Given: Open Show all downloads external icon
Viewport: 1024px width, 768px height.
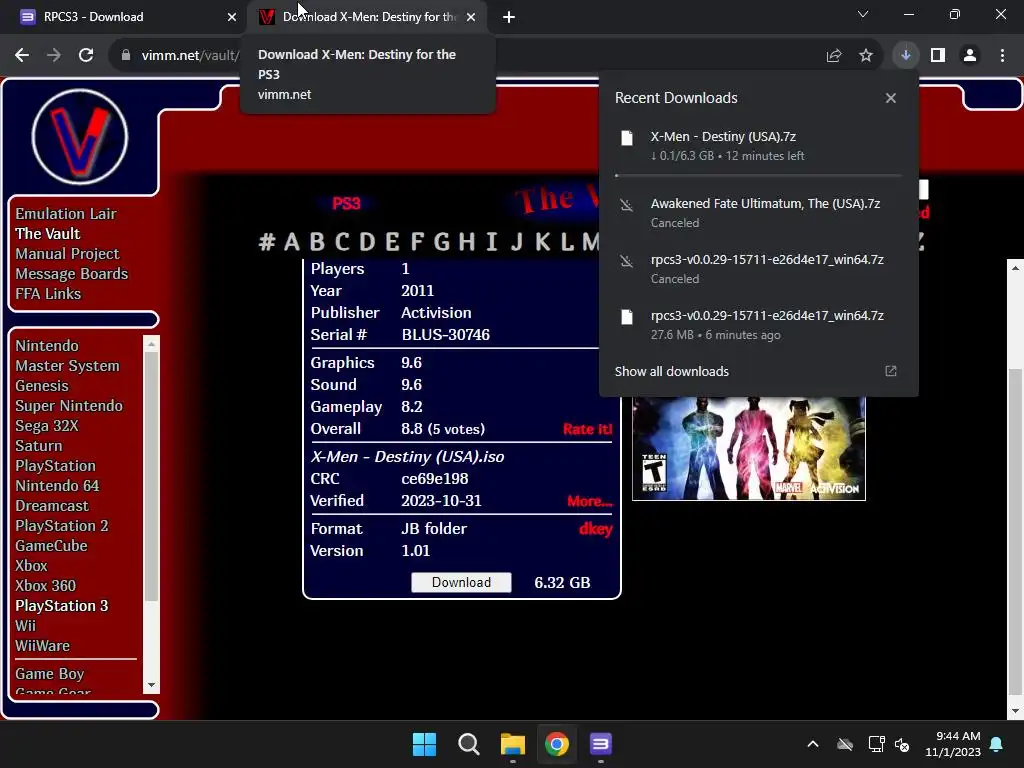Looking at the screenshot, I should (891, 371).
